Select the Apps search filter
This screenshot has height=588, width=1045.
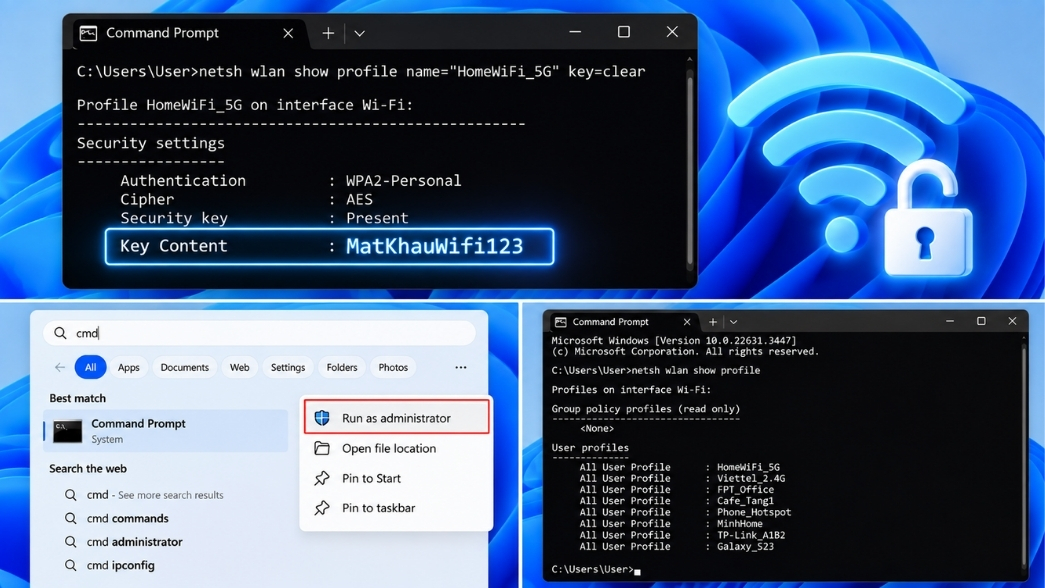pos(129,367)
